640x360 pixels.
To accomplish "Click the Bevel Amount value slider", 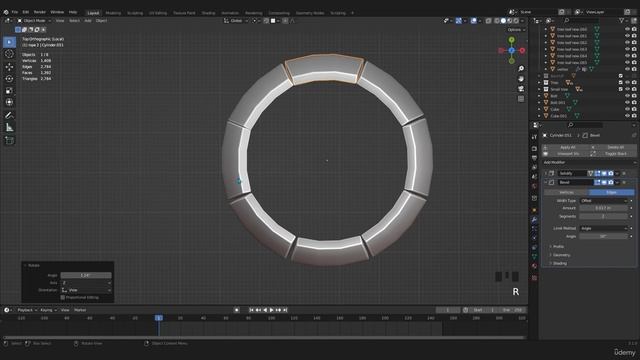I will tap(603, 208).
